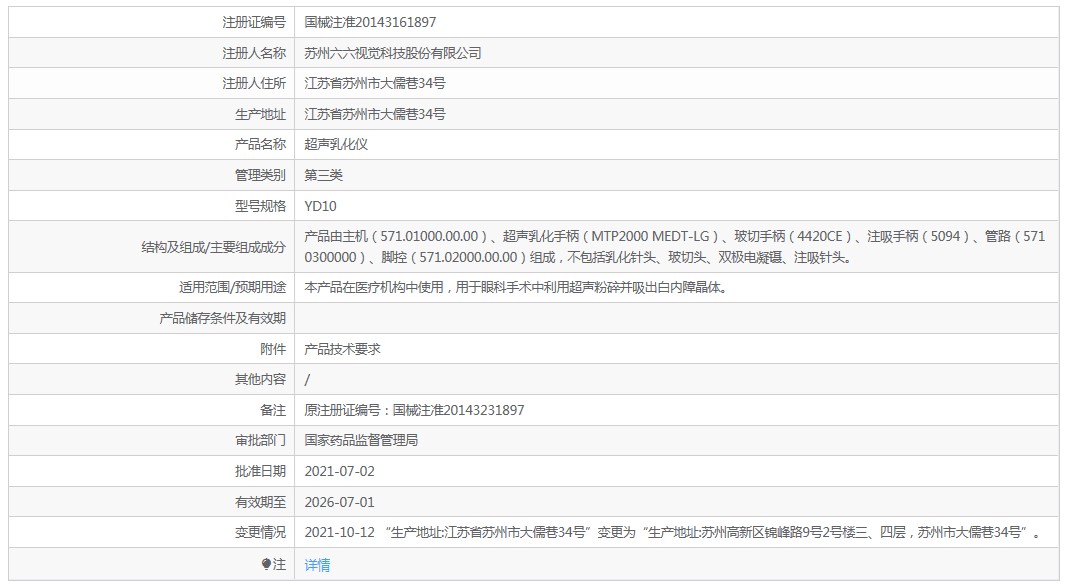Click the 注册证编号 label
The width and height of the screenshot is (1068, 585).
[254, 22]
